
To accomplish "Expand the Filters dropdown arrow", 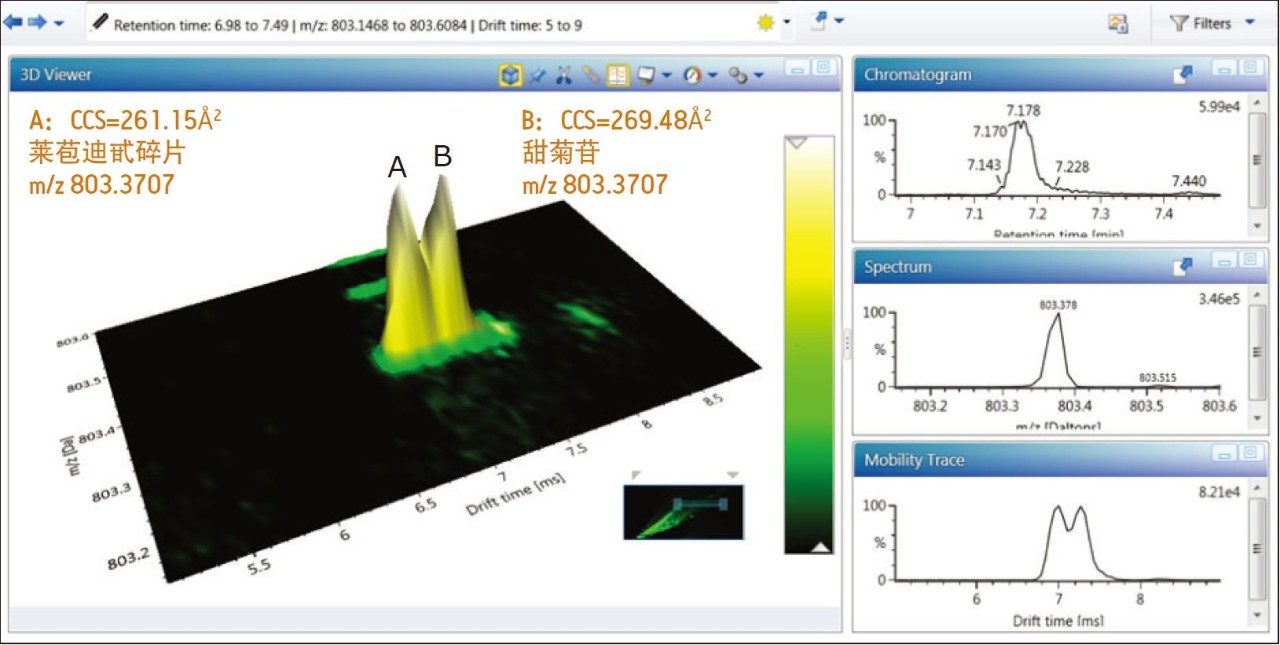I will (x=1250, y=23).
